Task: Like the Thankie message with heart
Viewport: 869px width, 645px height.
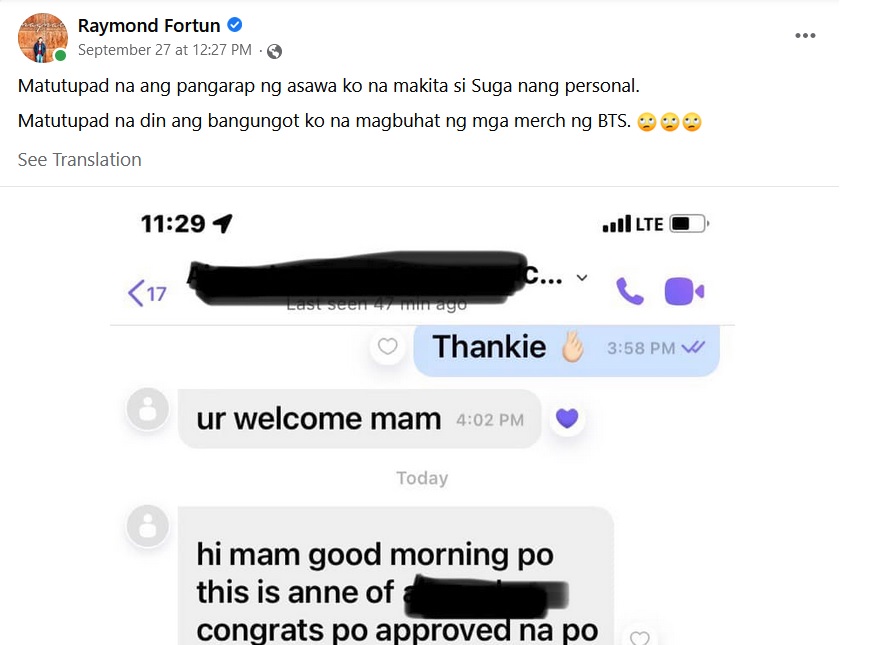Action: click(x=387, y=346)
